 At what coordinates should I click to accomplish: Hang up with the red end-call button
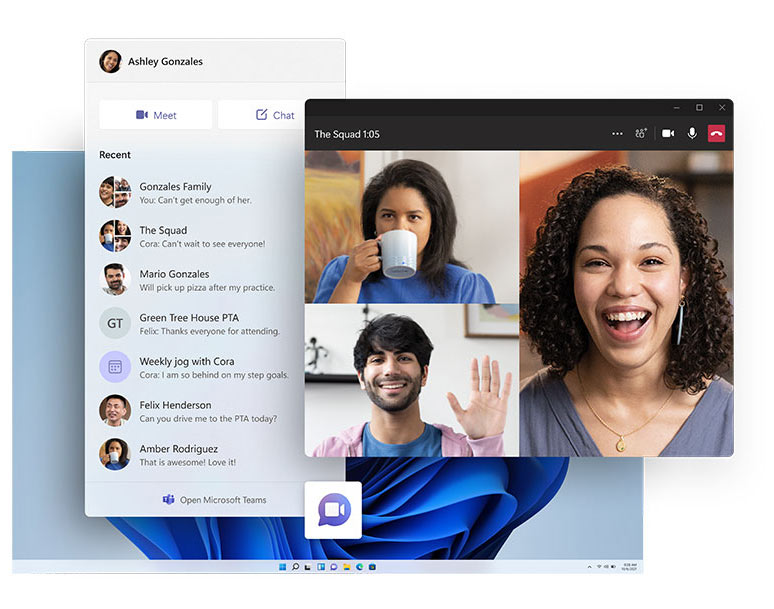coord(716,133)
